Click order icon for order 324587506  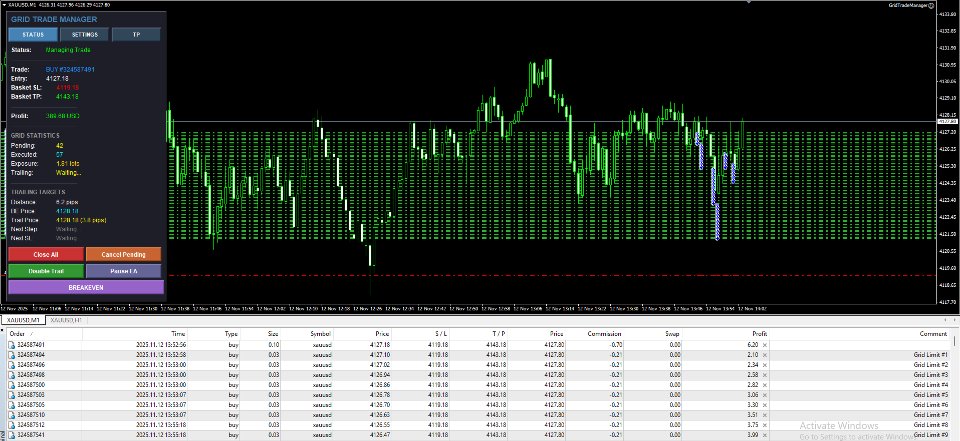11,405
